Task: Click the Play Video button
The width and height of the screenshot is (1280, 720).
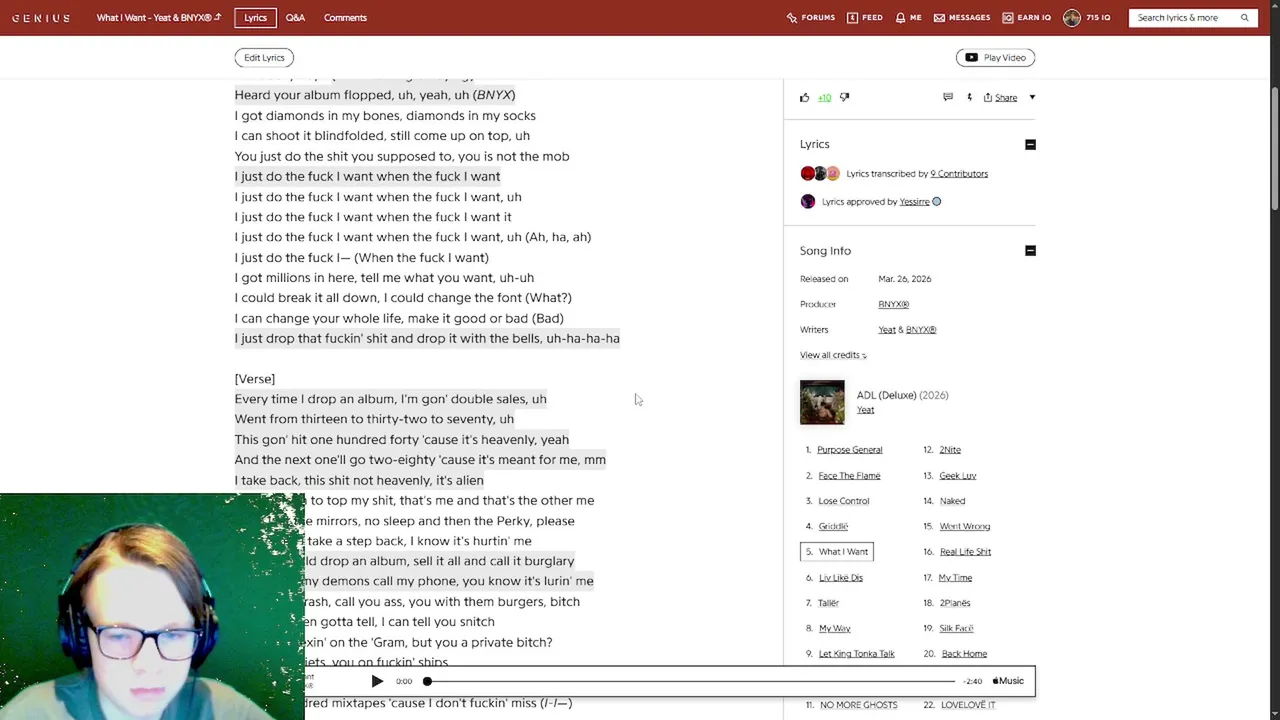Action: [x=995, y=58]
